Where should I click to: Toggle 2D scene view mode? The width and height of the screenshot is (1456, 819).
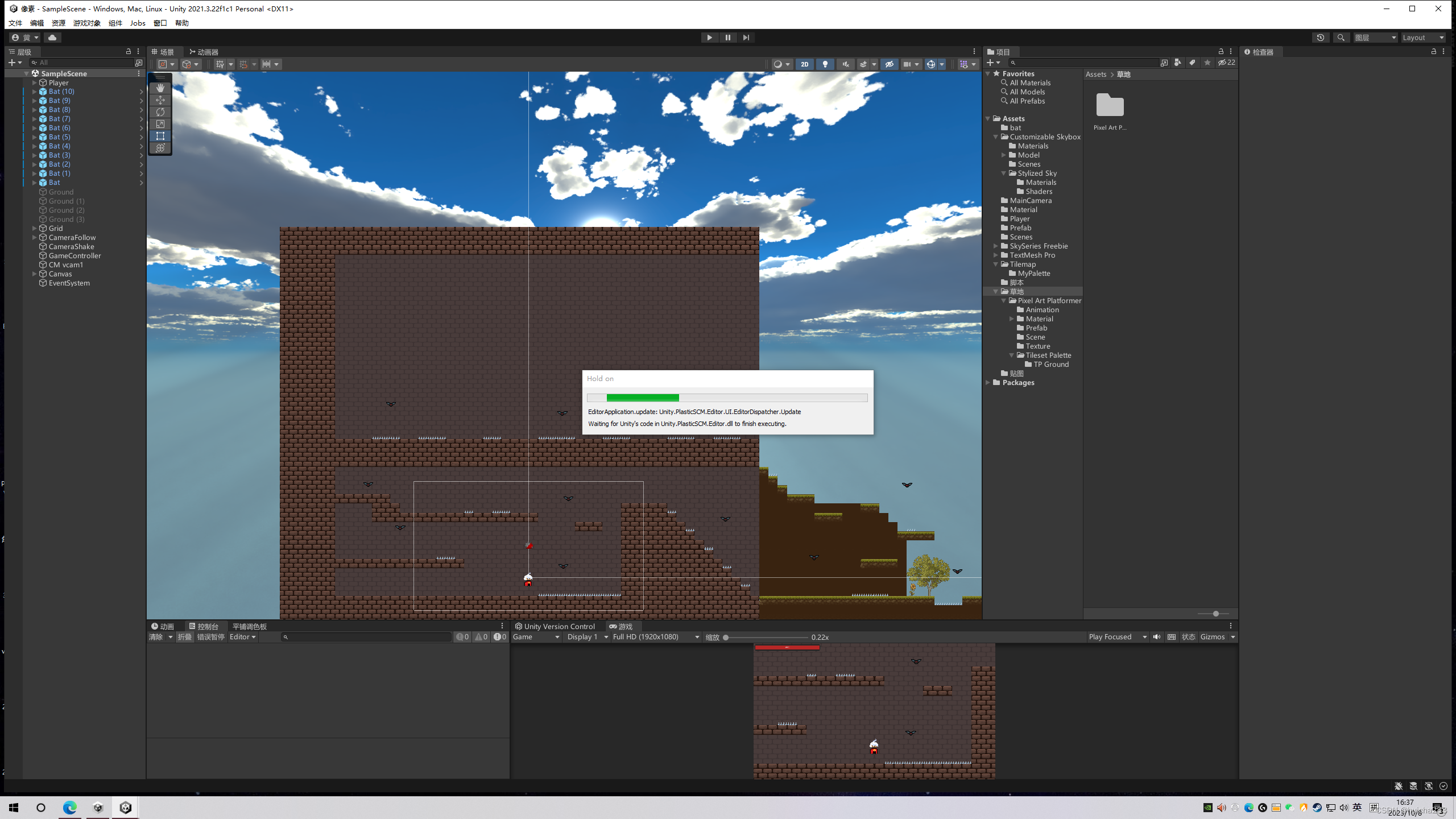tap(805, 64)
